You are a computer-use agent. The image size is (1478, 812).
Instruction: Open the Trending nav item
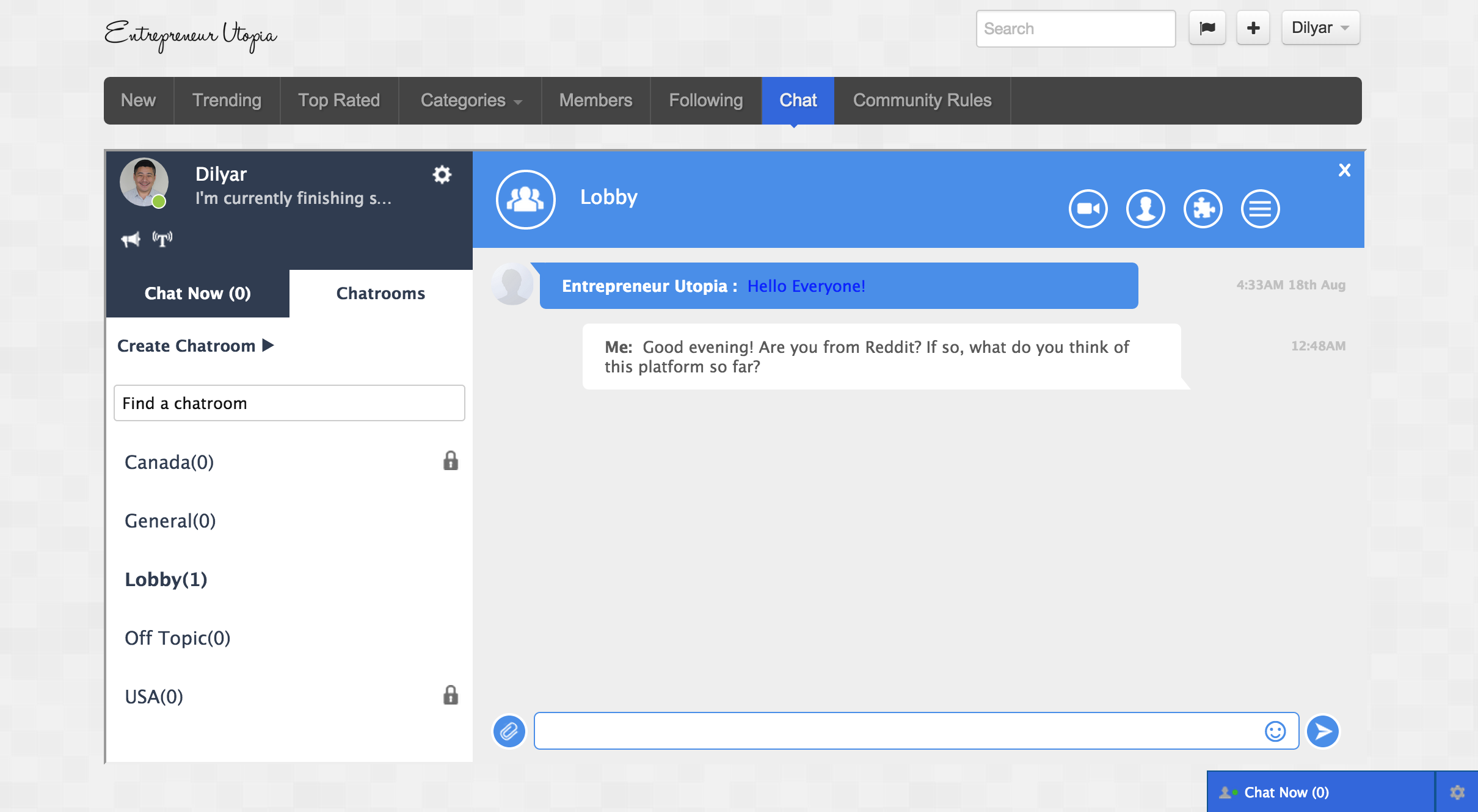227,101
